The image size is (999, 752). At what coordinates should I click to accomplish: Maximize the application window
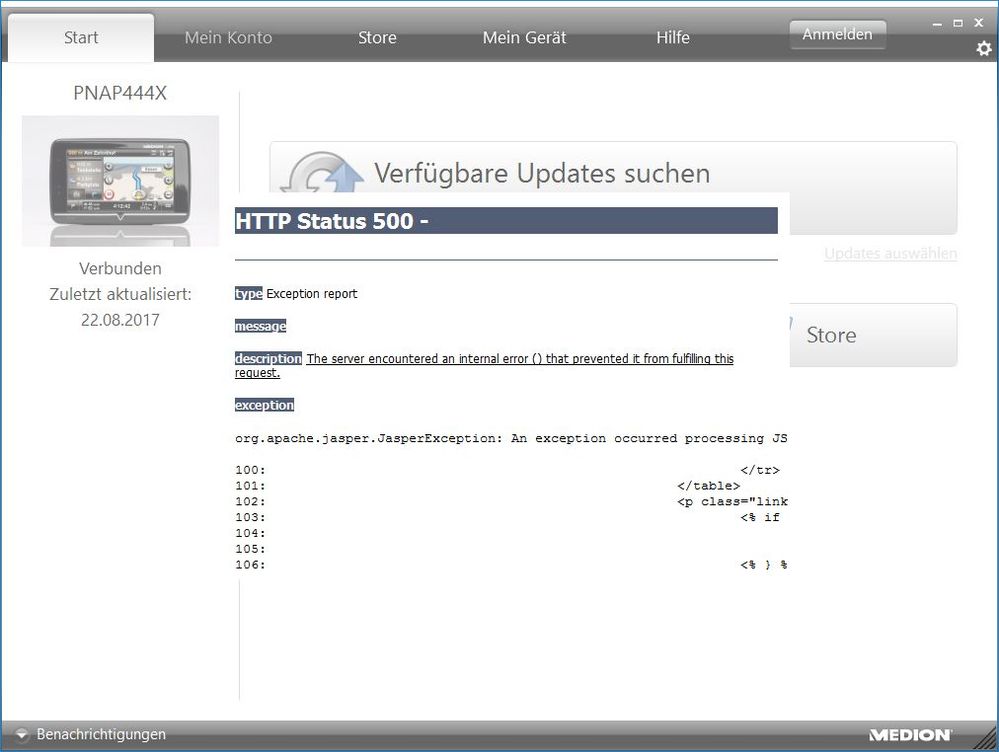(x=958, y=22)
